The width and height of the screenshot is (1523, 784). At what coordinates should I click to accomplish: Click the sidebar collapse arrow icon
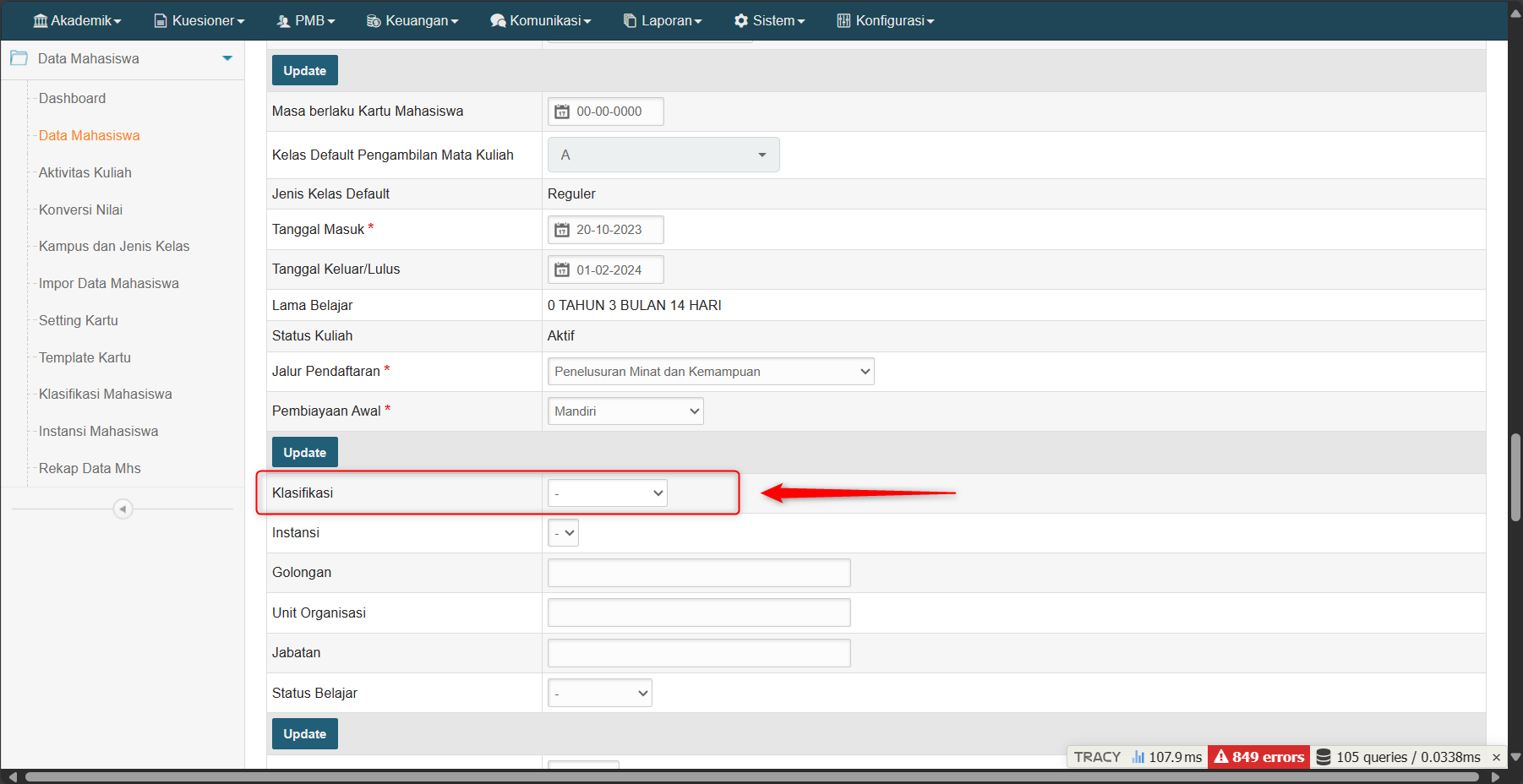tap(123, 509)
